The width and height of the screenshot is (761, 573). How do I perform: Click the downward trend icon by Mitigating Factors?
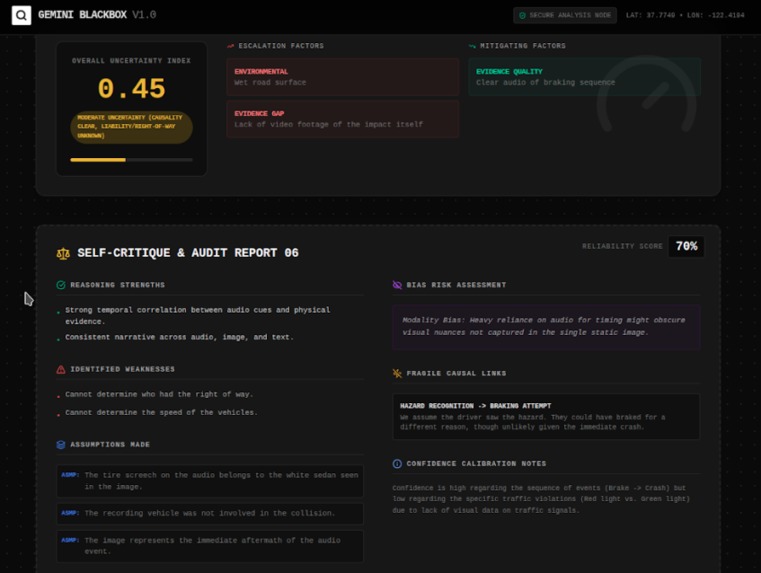(x=472, y=46)
